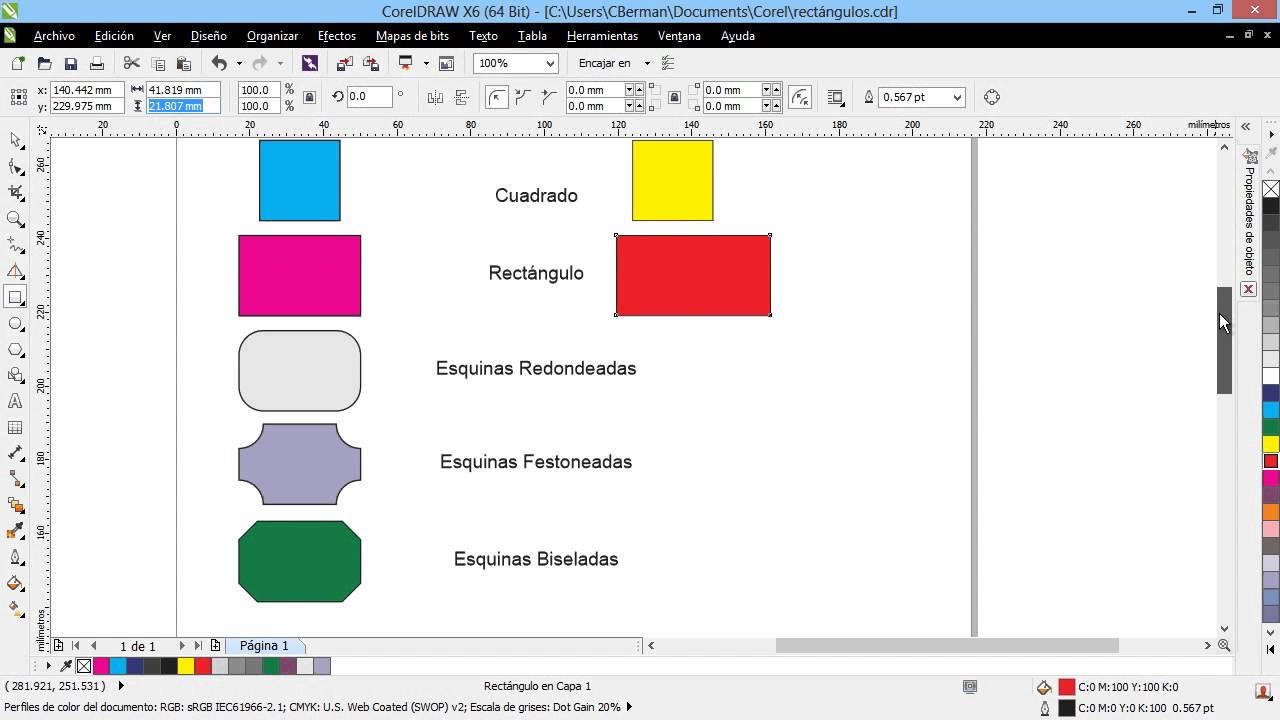Select the Blend effects tool
This screenshot has height=720, width=1280.
[x=15, y=505]
